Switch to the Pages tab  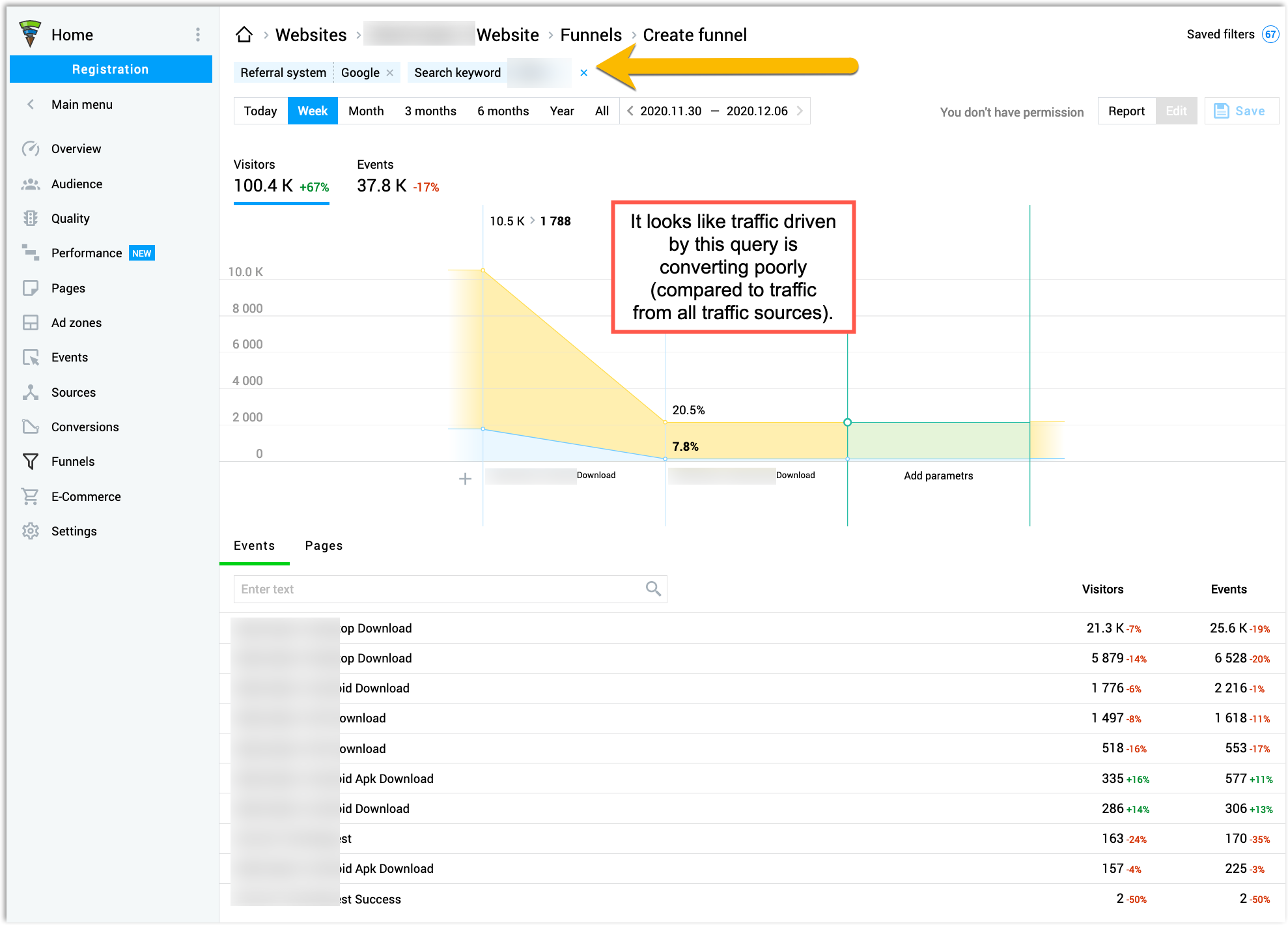pos(324,546)
